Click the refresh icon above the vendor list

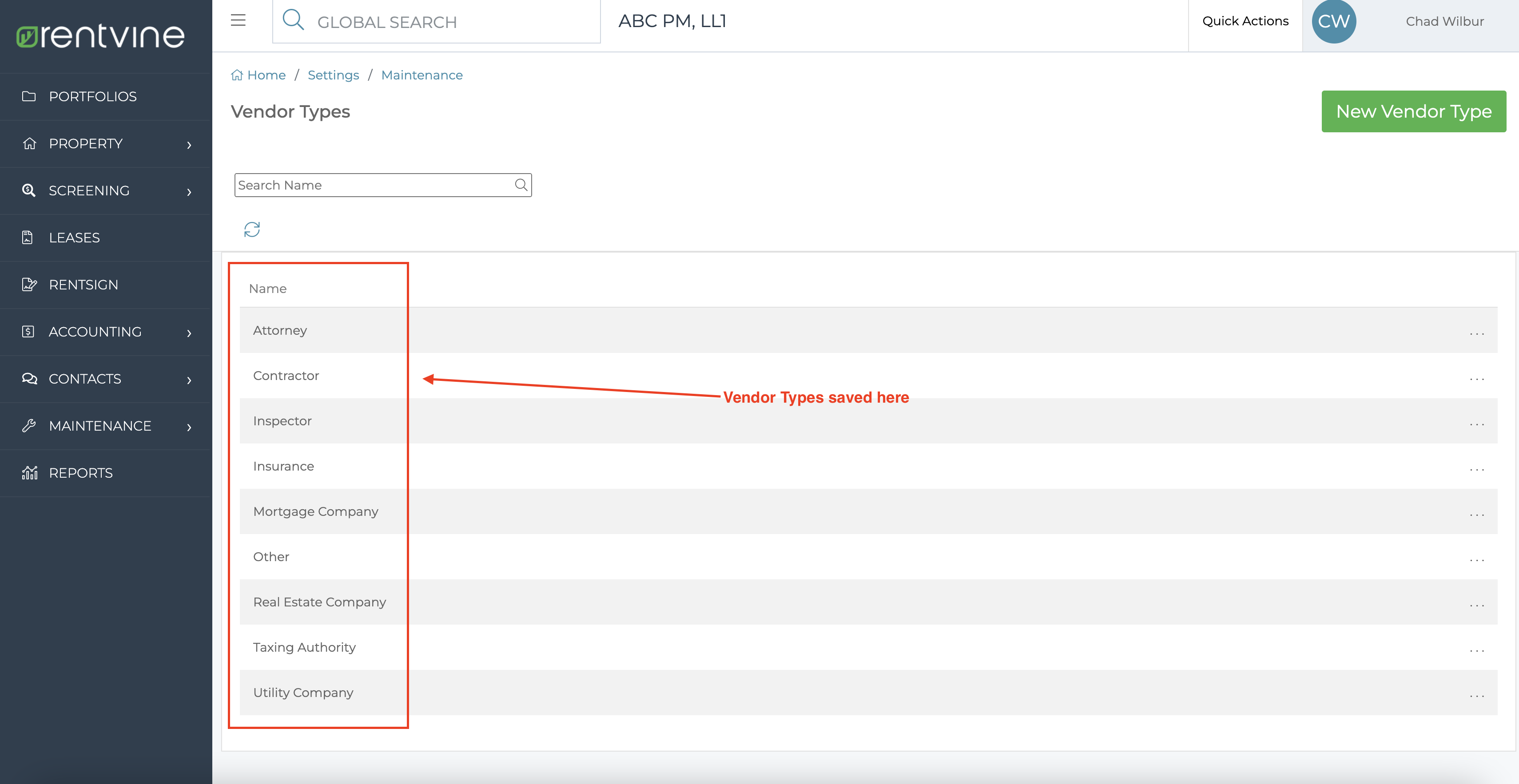coord(252,230)
